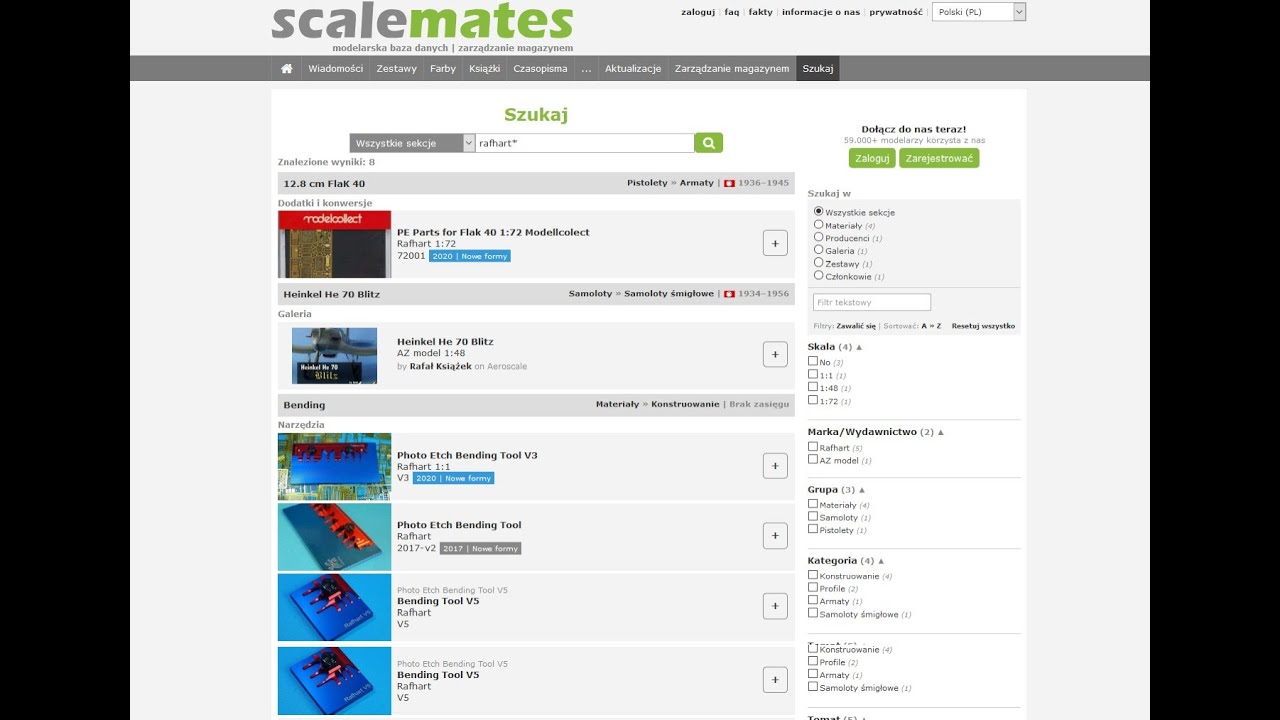Open the Photo Etch Bending Tool V3 thumbnail
Screen dimensions: 1280x720
click(x=334, y=467)
